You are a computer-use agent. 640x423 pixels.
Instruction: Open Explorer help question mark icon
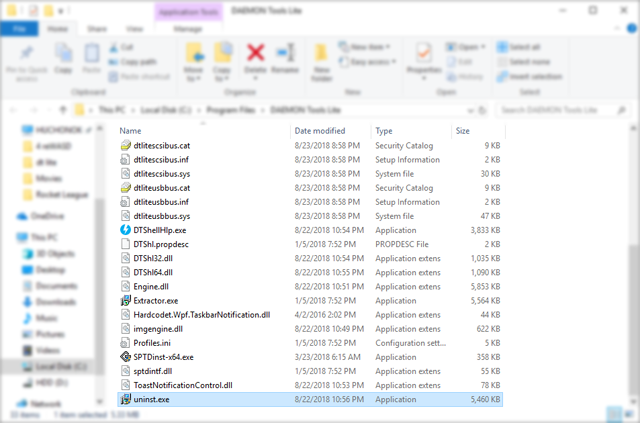(x=631, y=29)
